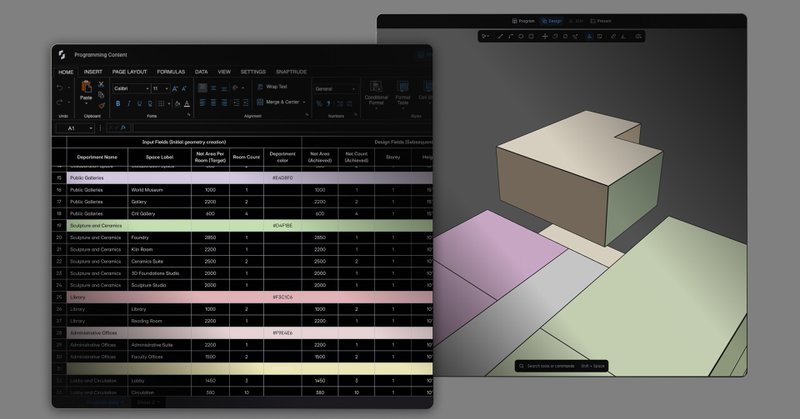Toggle double underline formatting
Image resolution: width=800 pixels, height=419 pixels.
coord(150,104)
